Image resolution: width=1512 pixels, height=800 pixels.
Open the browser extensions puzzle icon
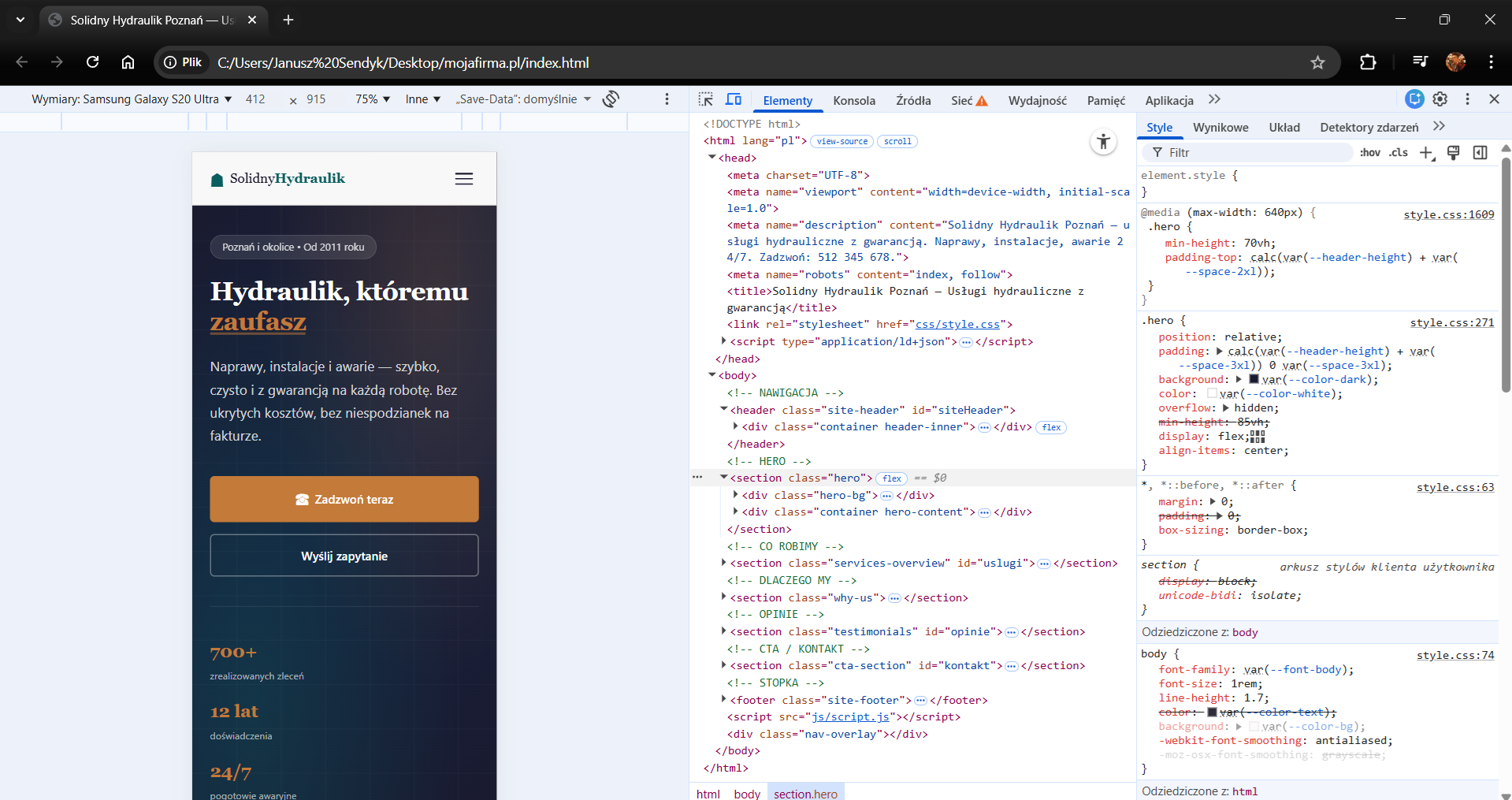click(1368, 63)
